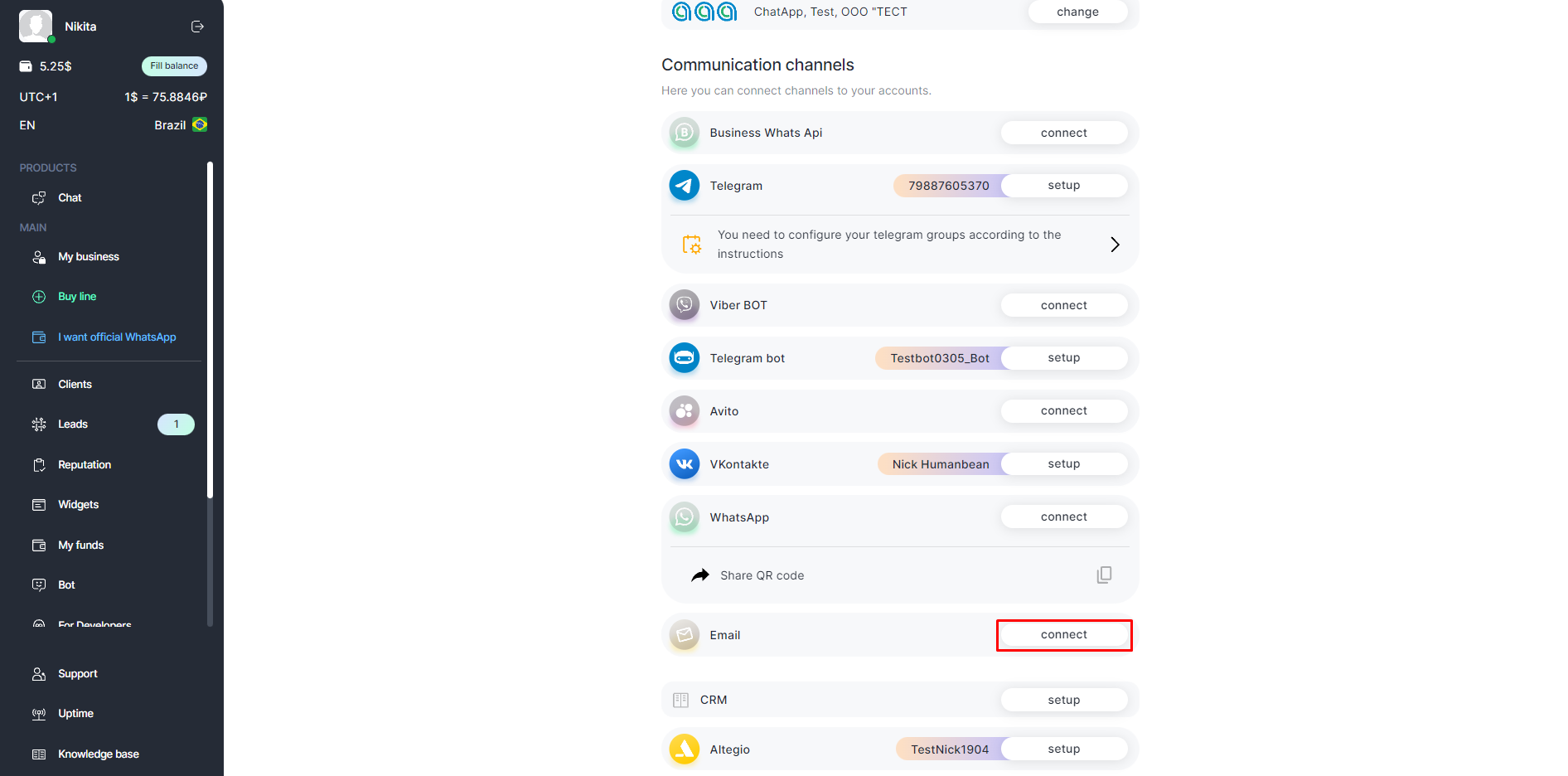Viewport: 1568px width, 776px height.
Task: Open the Widgets sidebar section
Action: (x=78, y=505)
